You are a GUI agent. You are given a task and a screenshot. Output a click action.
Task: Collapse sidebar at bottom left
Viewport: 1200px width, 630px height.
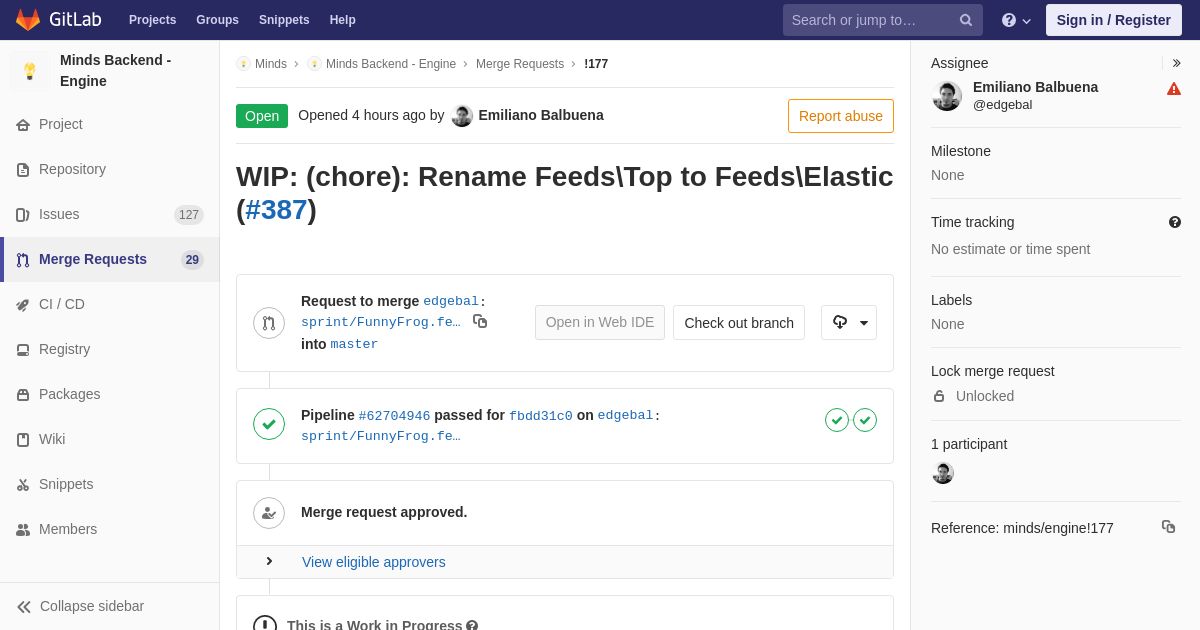pos(80,606)
